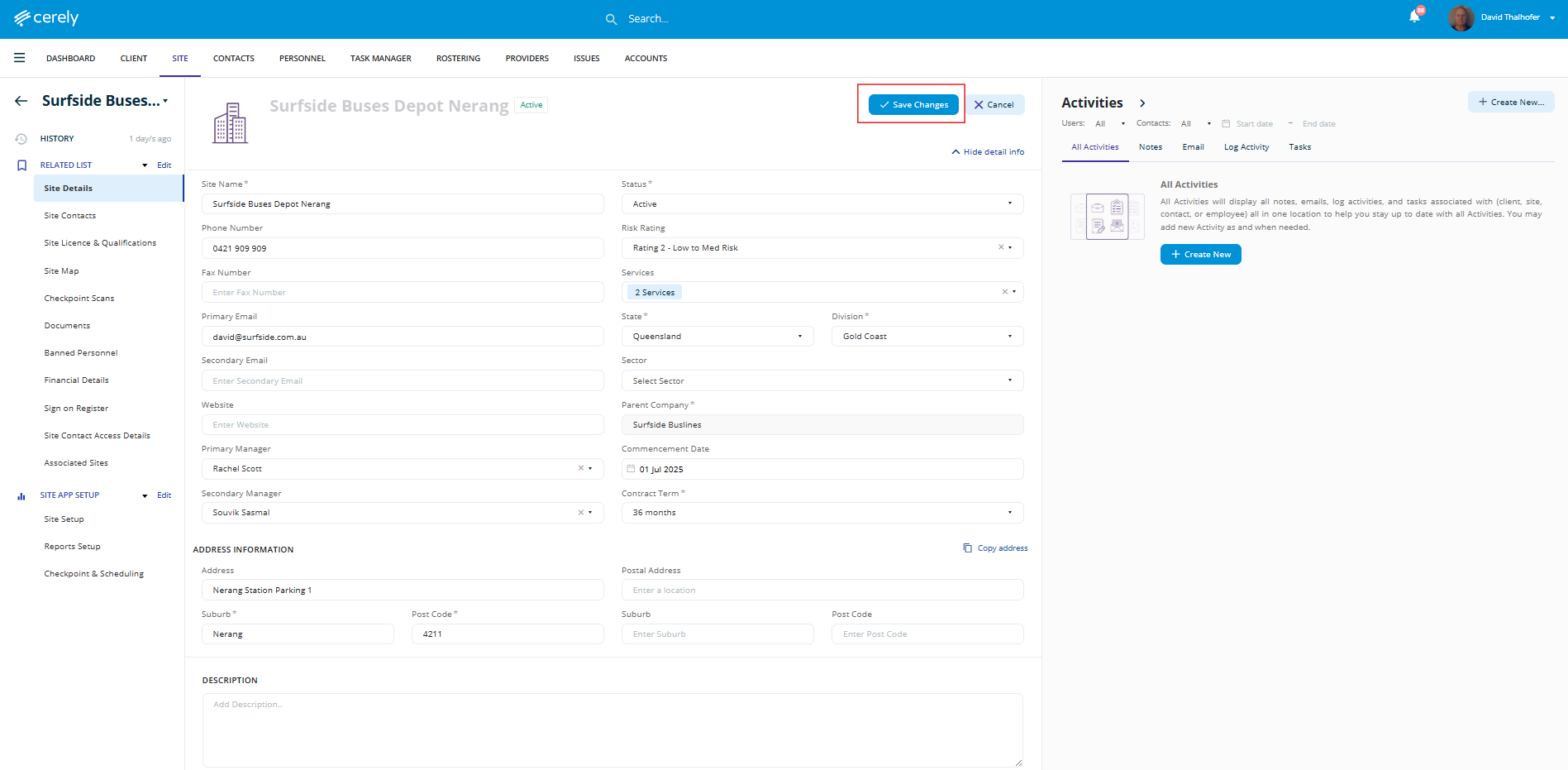Cancel editing the site
This screenshot has width=1568, height=770.
point(994,105)
